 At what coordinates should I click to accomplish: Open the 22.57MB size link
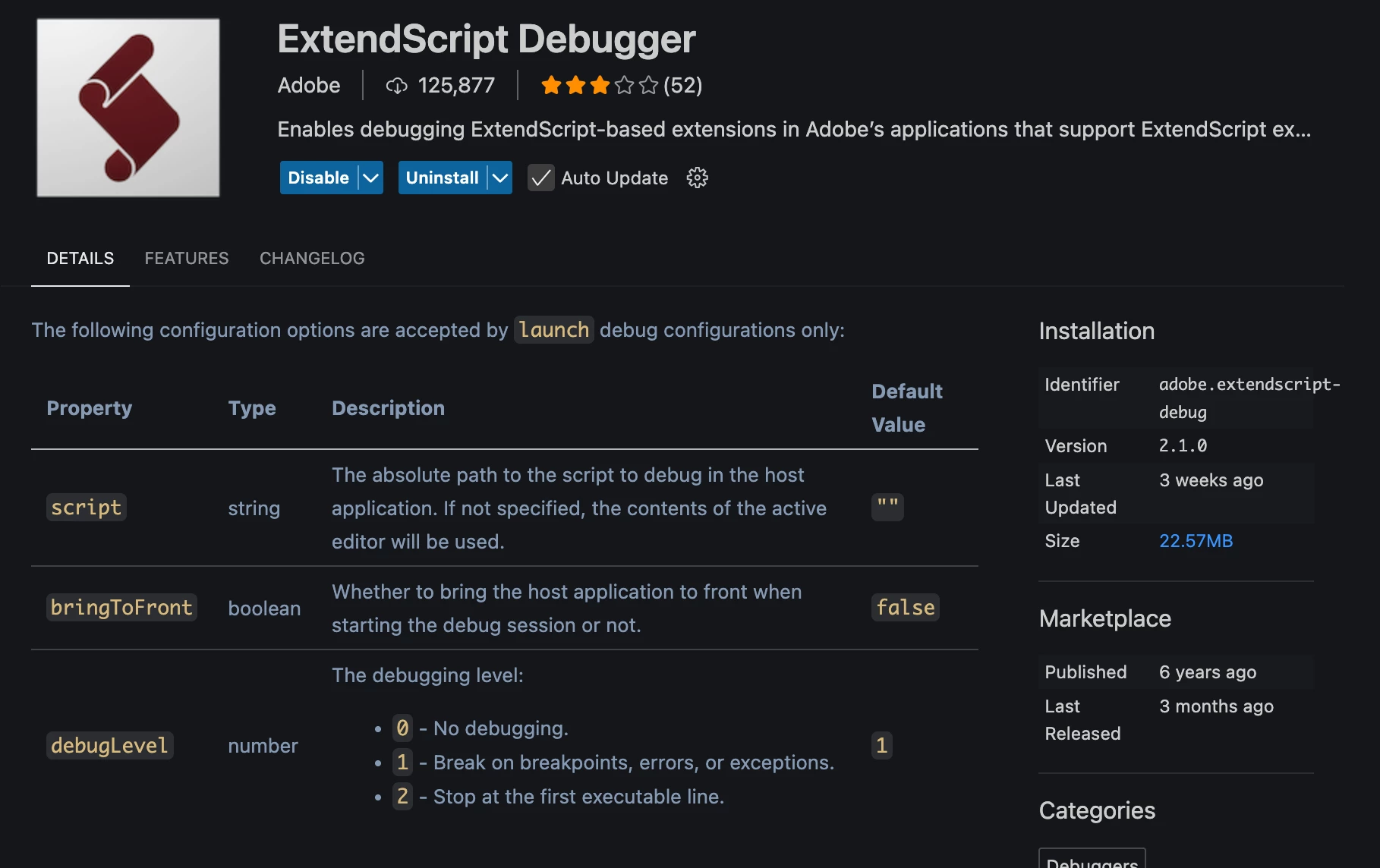[1196, 540]
